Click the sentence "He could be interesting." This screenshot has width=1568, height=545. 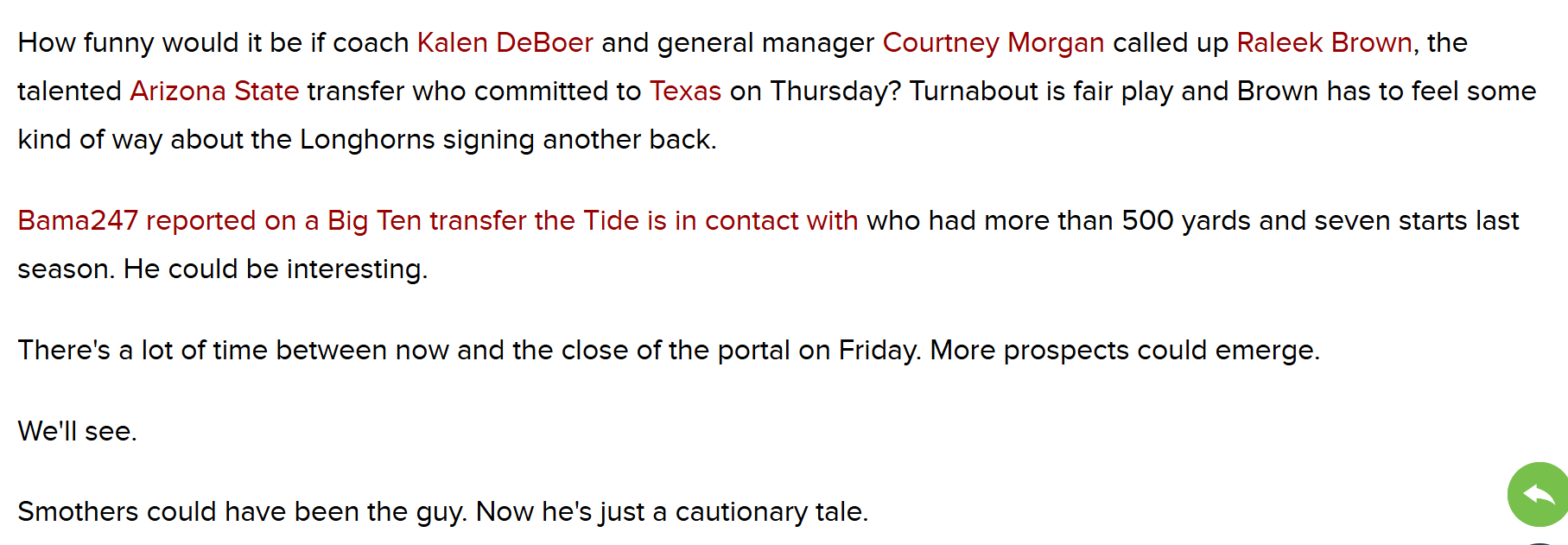click(x=276, y=269)
